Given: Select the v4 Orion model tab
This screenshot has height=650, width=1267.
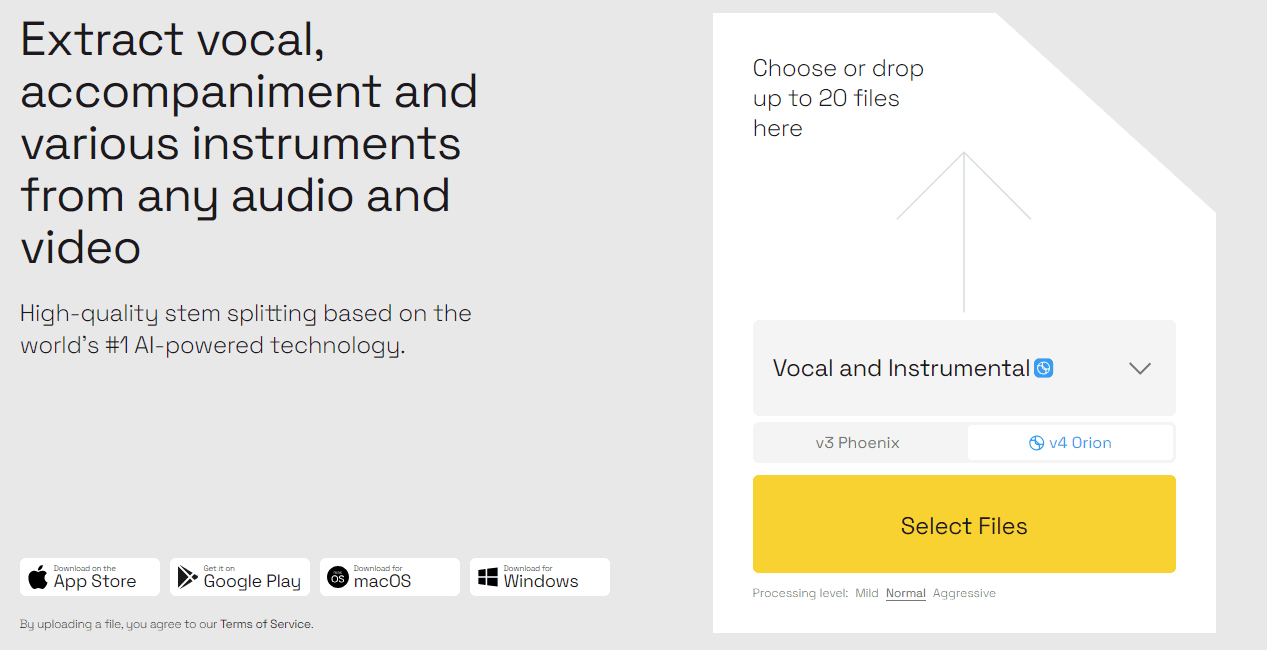Looking at the screenshot, I should pyautogui.click(x=1070, y=443).
